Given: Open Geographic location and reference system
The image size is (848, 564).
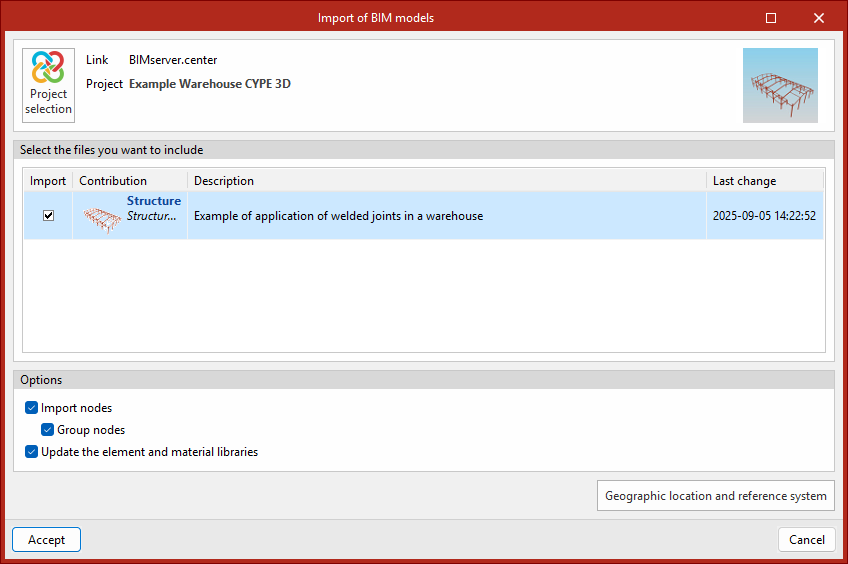Looking at the screenshot, I should tap(715, 496).
